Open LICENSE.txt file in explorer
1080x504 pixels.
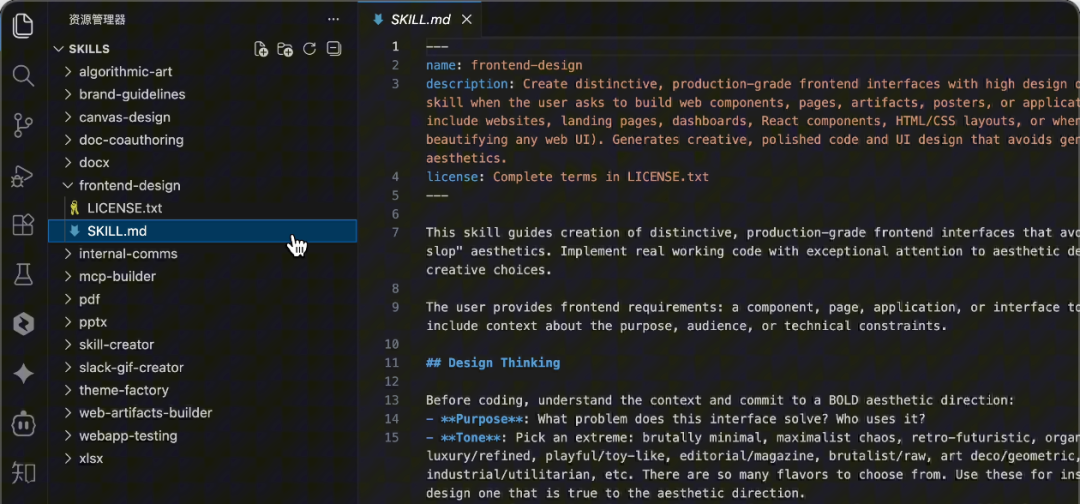point(202,208)
